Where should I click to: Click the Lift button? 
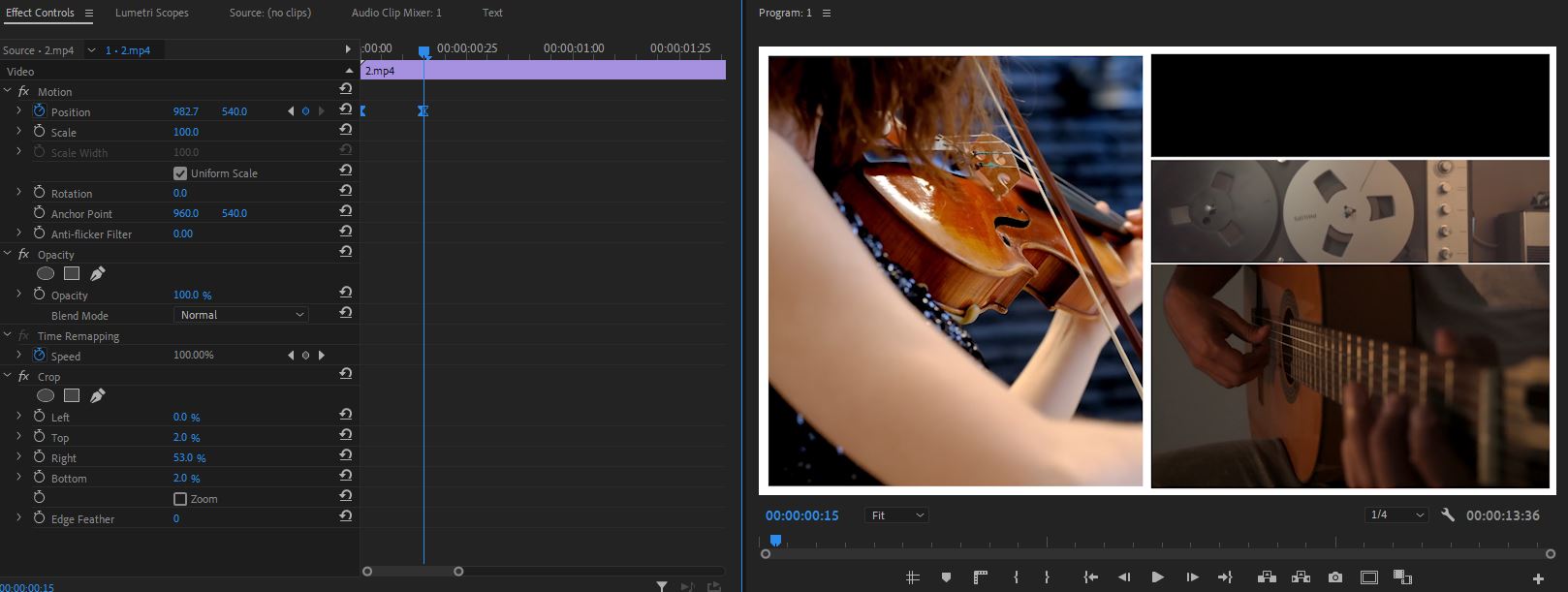(1267, 577)
